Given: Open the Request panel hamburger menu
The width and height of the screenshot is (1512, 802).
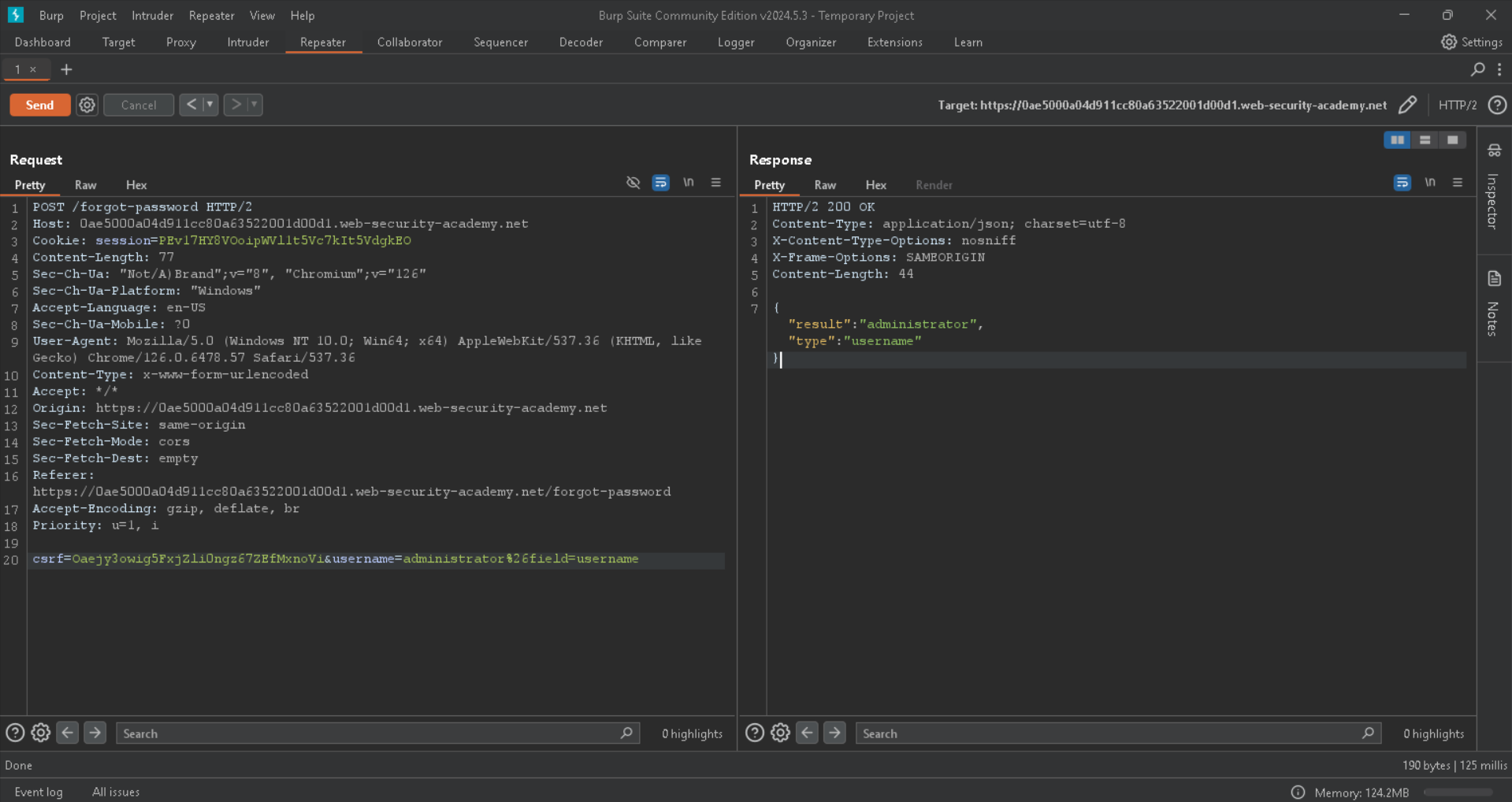Looking at the screenshot, I should tap(715, 183).
